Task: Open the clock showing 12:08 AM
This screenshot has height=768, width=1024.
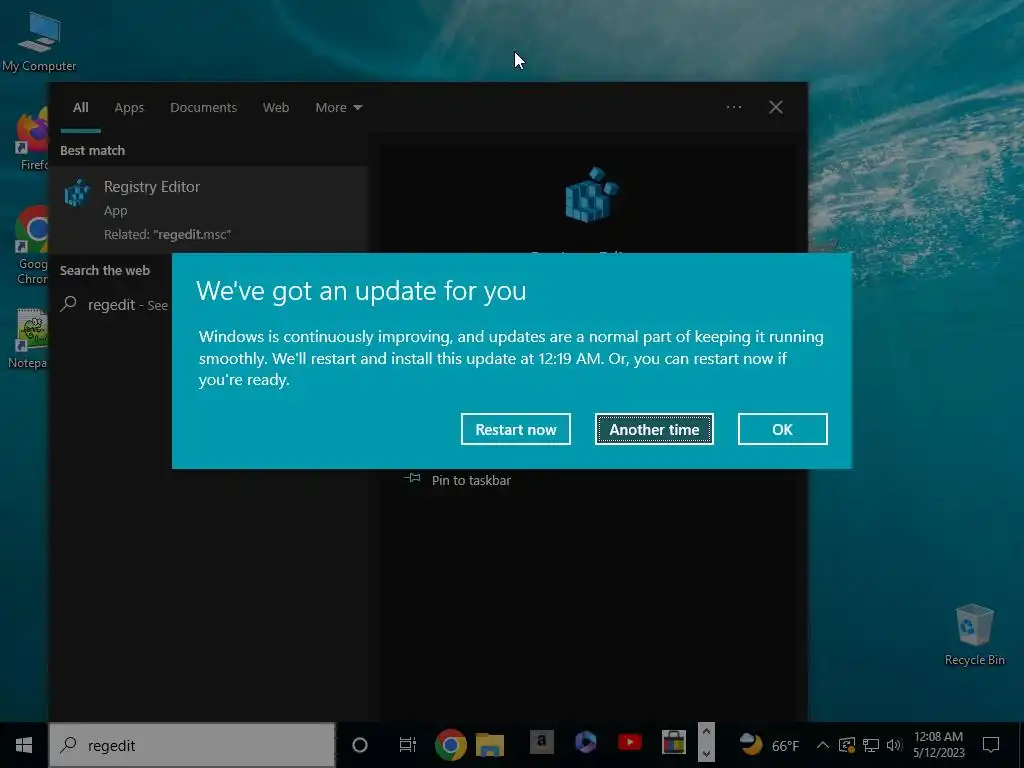Action: (938, 745)
